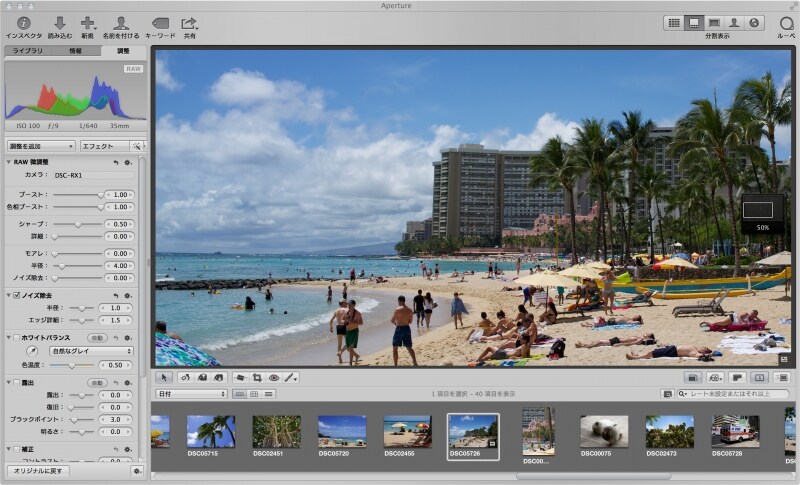Toggle the ノイズ除去 (noise reduction) checkbox
This screenshot has width=800, height=485.
17,295
